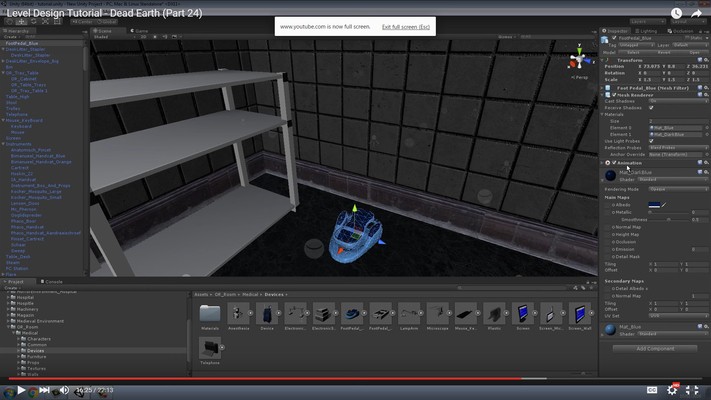Switch to the Game tab
Viewport: 711px width, 400px height.
[x=139, y=31]
